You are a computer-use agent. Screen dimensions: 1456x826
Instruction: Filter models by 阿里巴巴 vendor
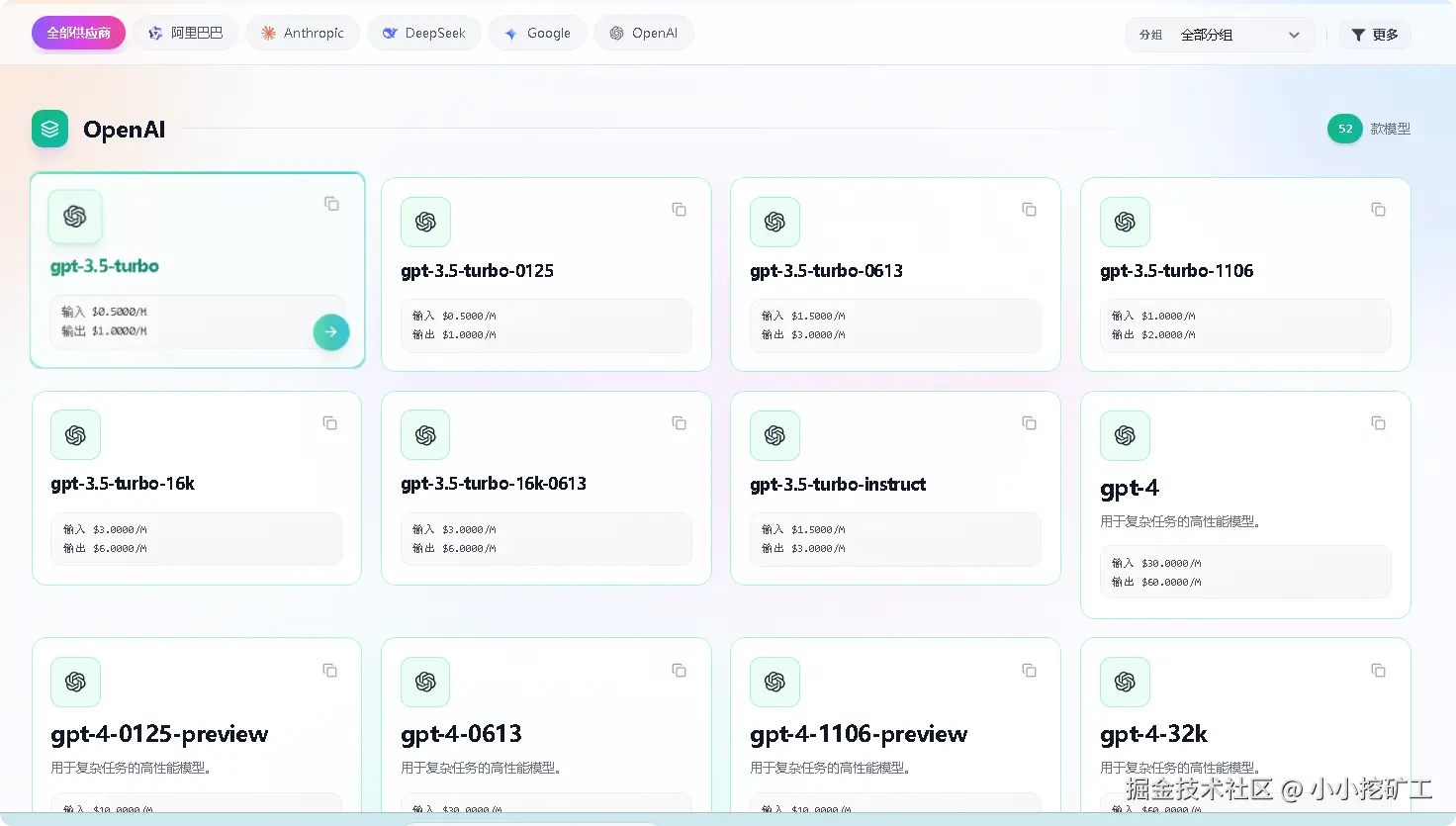click(x=186, y=33)
